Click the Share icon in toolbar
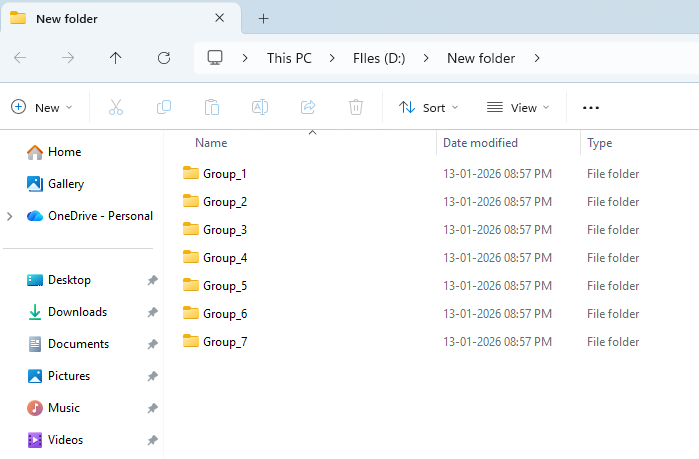 click(x=308, y=107)
